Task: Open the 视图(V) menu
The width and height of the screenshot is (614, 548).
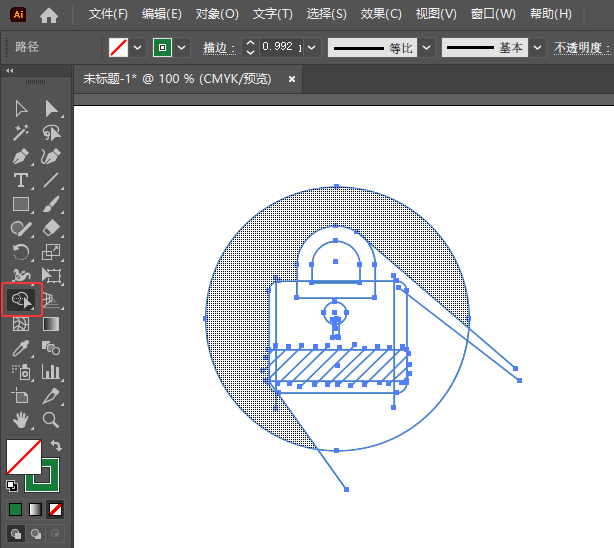Action: tap(436, 14)
